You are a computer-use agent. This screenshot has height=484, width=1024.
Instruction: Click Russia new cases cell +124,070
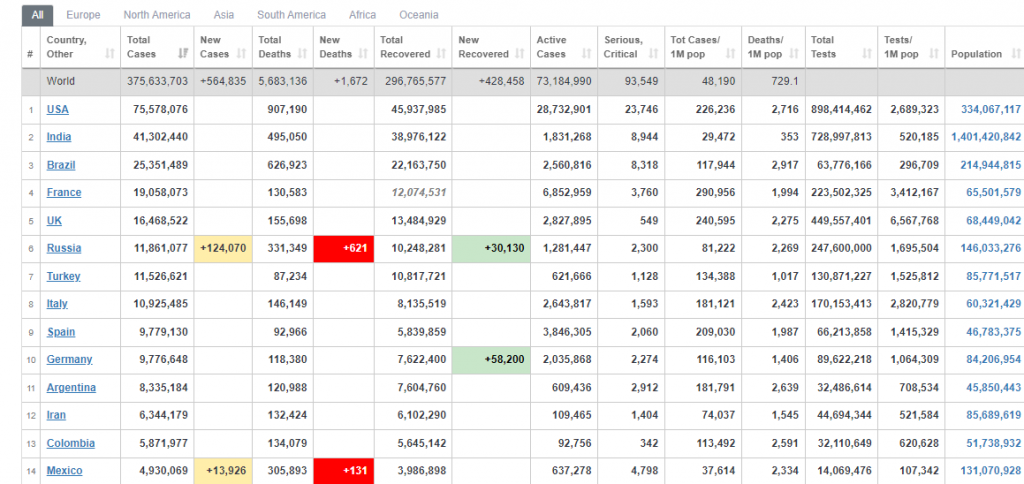click(x=223, y=248)
